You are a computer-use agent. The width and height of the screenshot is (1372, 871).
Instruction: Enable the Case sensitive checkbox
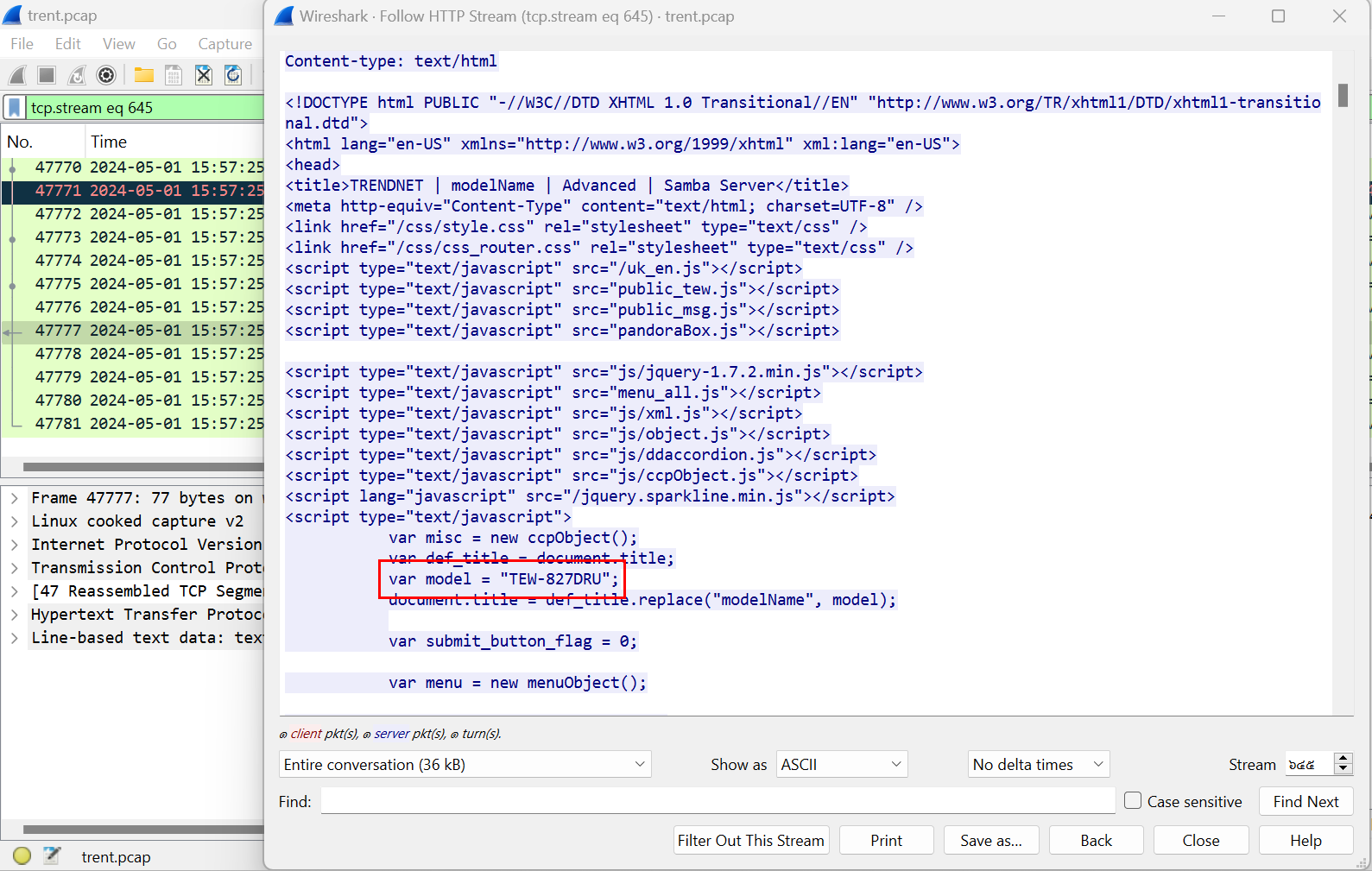[1133, 801]
